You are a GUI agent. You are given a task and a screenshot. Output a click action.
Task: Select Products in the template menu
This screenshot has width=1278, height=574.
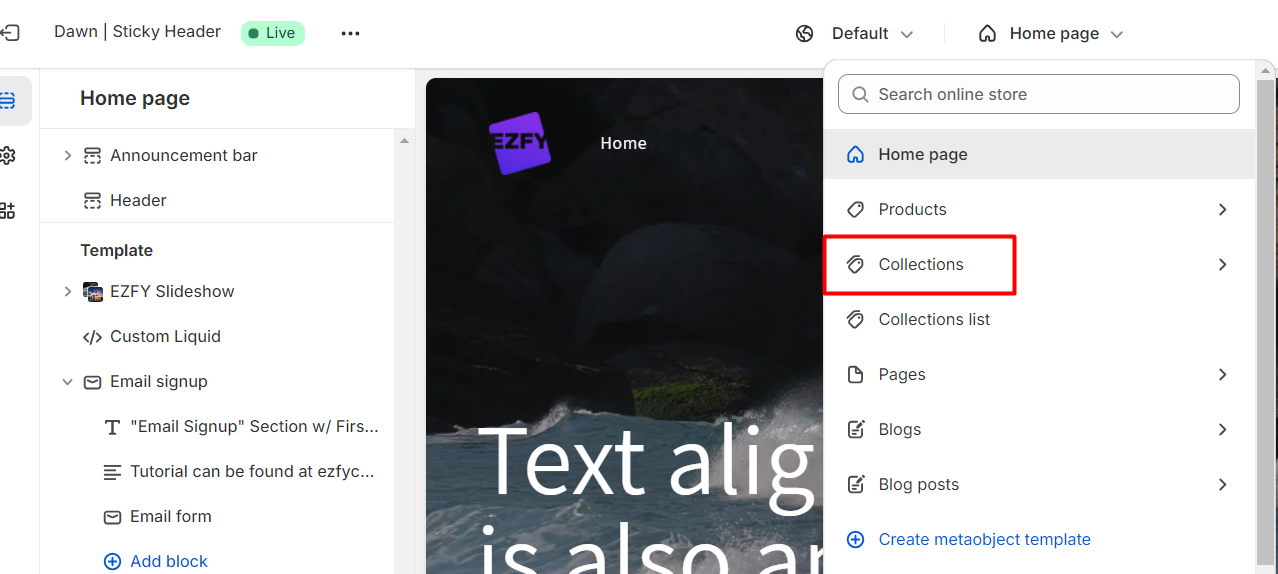point(1039,209)
